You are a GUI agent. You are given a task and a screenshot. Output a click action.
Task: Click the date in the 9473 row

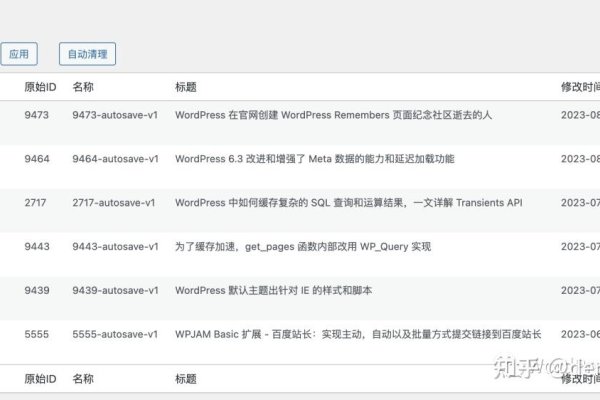point(580,115)
